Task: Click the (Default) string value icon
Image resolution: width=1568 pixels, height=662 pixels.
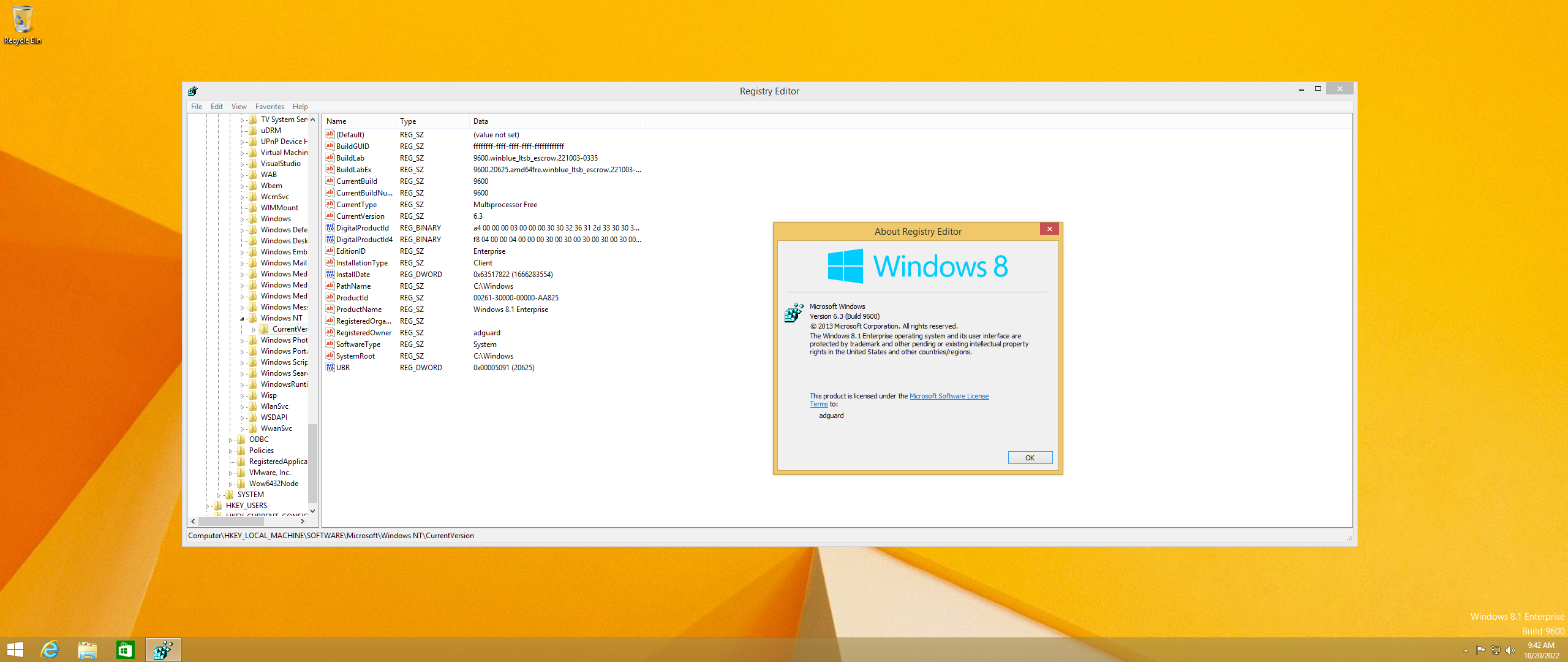Action: 330,134
